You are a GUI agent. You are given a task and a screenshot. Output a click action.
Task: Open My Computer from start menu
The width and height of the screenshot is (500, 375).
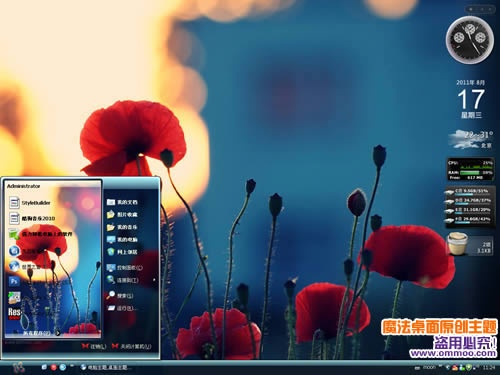point(122,239)
